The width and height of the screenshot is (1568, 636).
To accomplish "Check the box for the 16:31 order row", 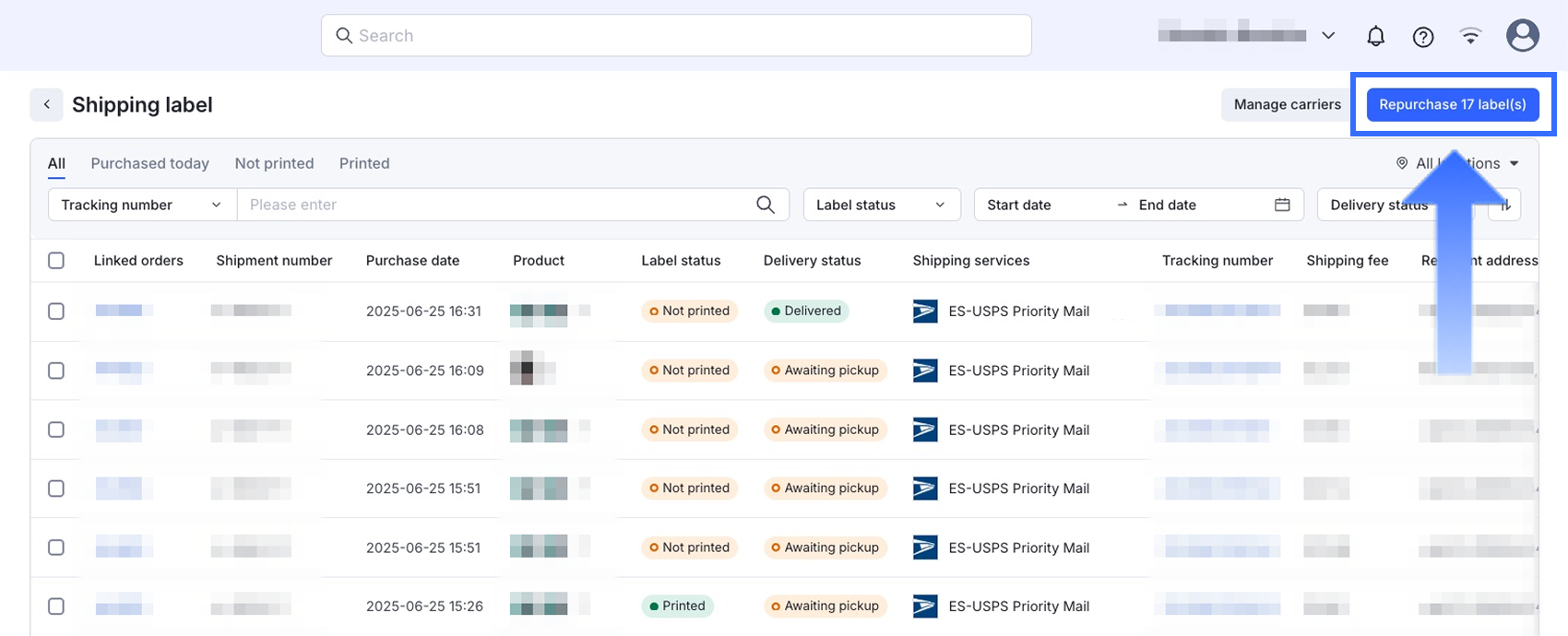I will pos(56,312).
